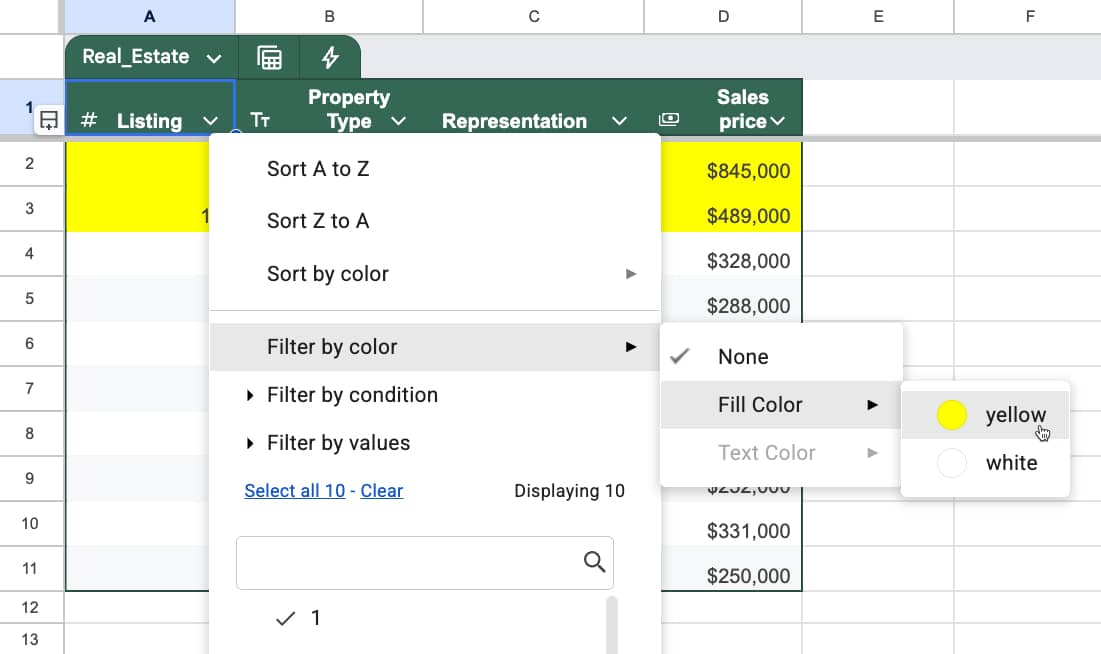Click the $489,000 cell

[x=732, y=209]
